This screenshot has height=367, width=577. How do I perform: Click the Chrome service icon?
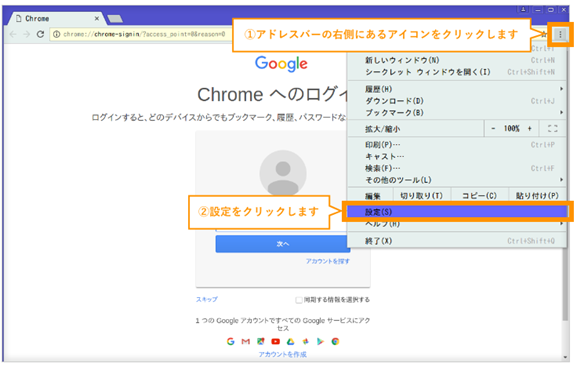[x=335, y=342]
